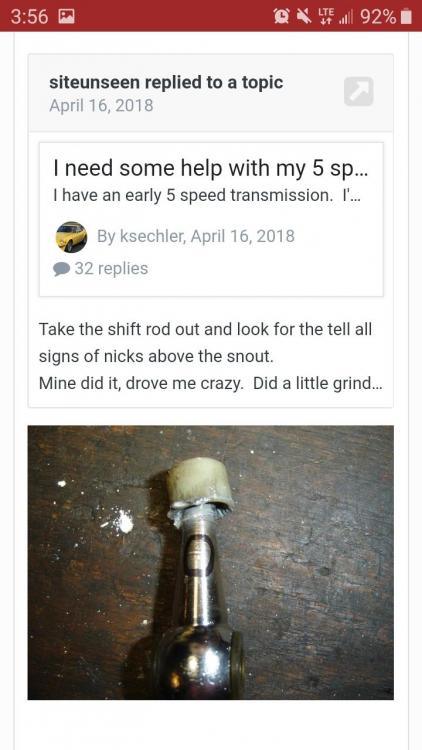Open the reply via external arrow icon
The width and height of the screenshot is (422, 750).
point(358,91)
